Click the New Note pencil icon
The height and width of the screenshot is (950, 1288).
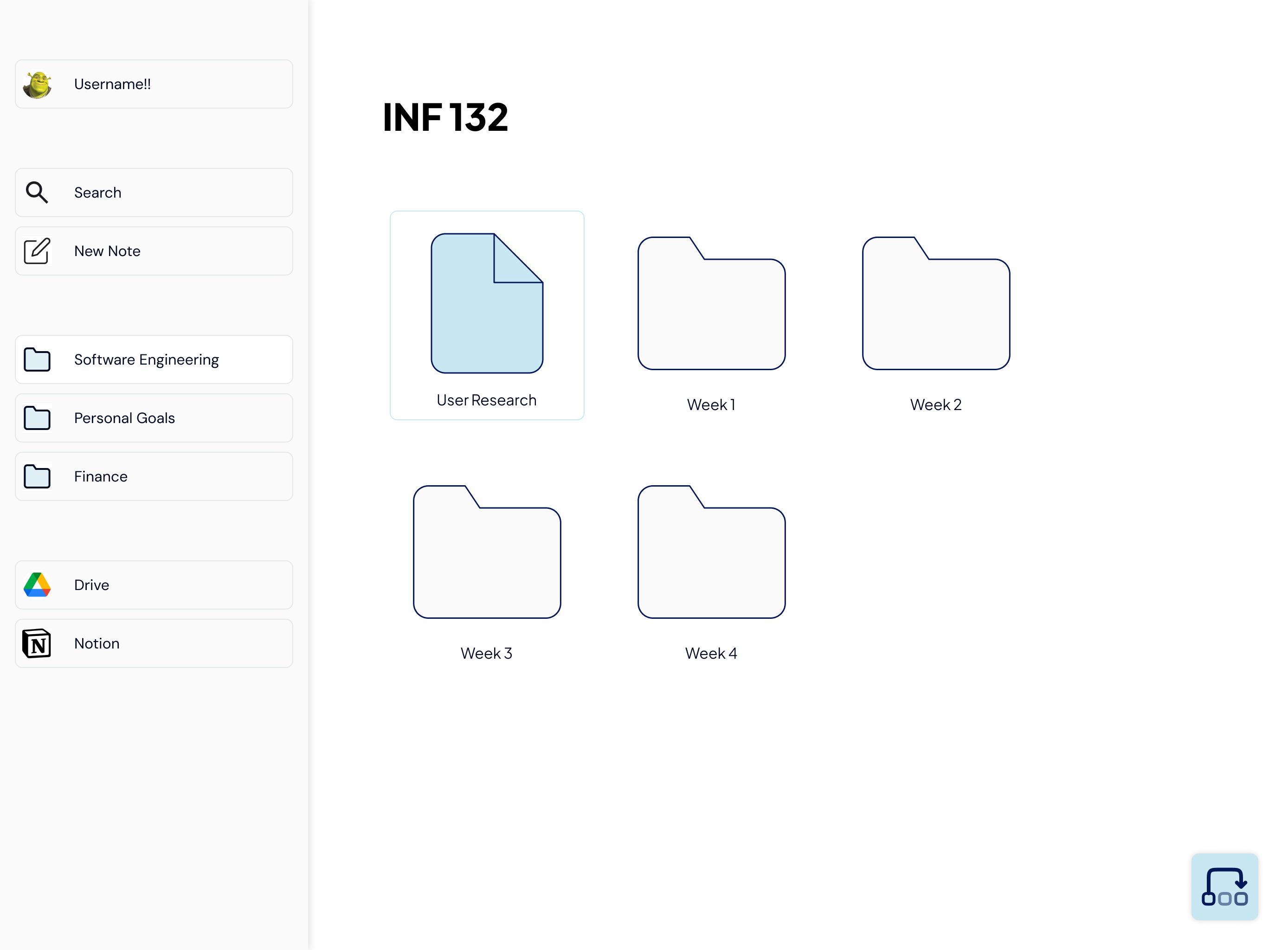point(38,251)
